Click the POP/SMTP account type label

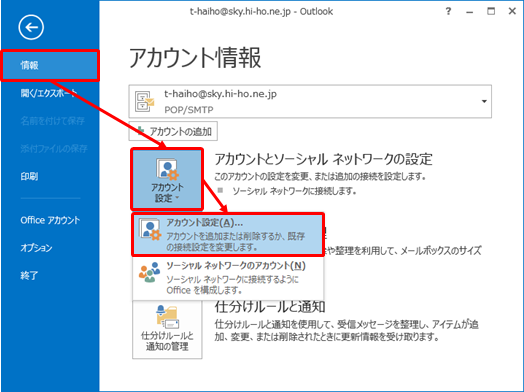click(x=188, y=110)
